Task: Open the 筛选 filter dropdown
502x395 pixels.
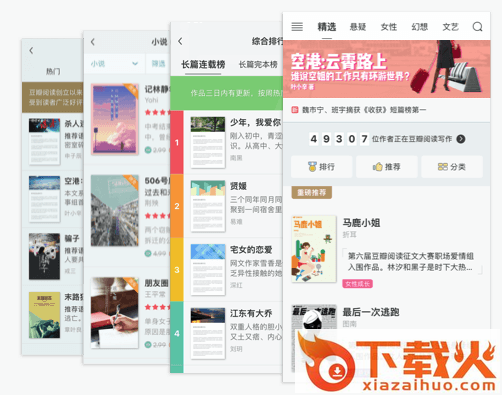Action: pos(159,64)
